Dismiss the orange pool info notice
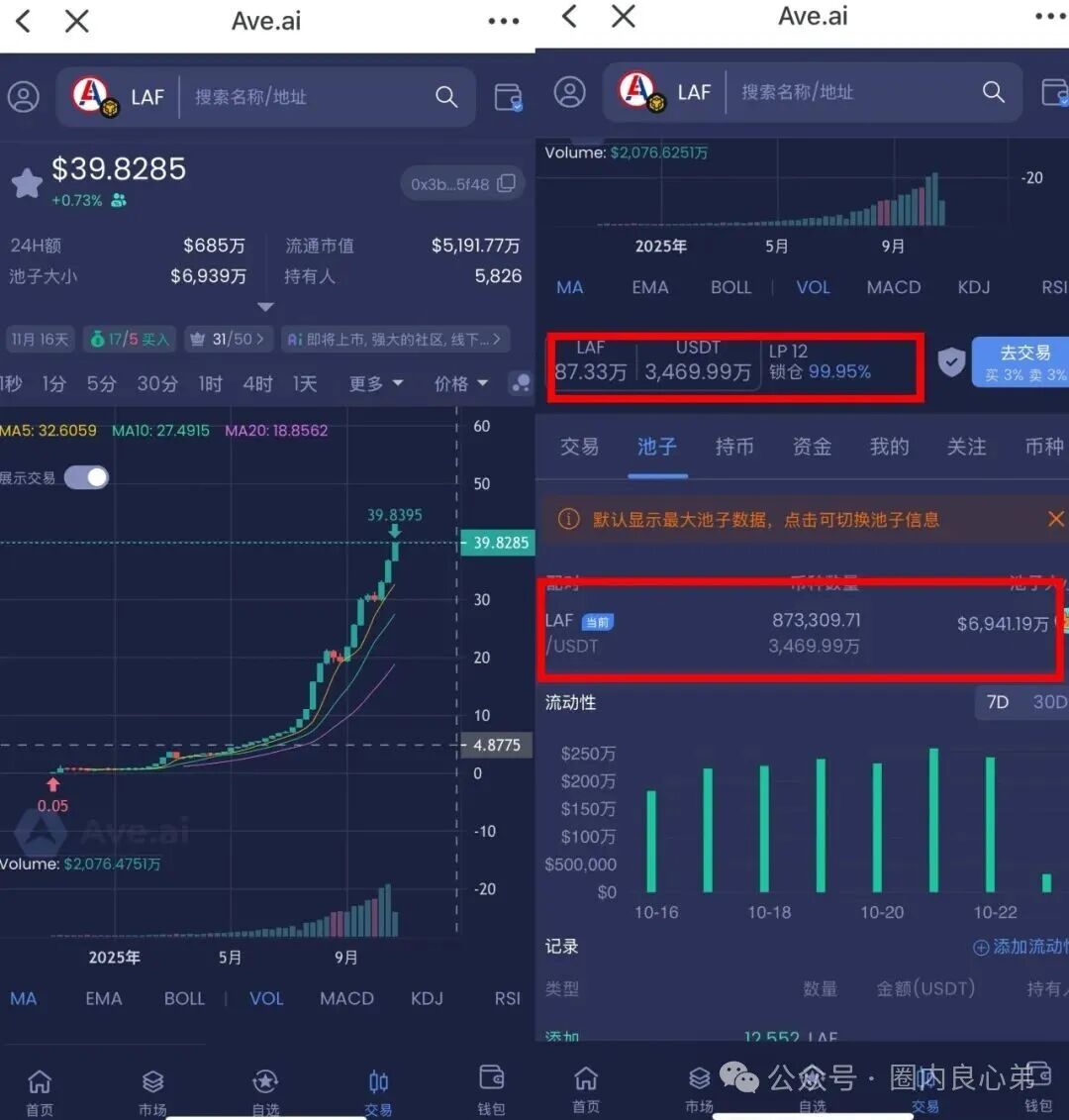This screenshot has height=1120, width=1069. coord(1053,518)
